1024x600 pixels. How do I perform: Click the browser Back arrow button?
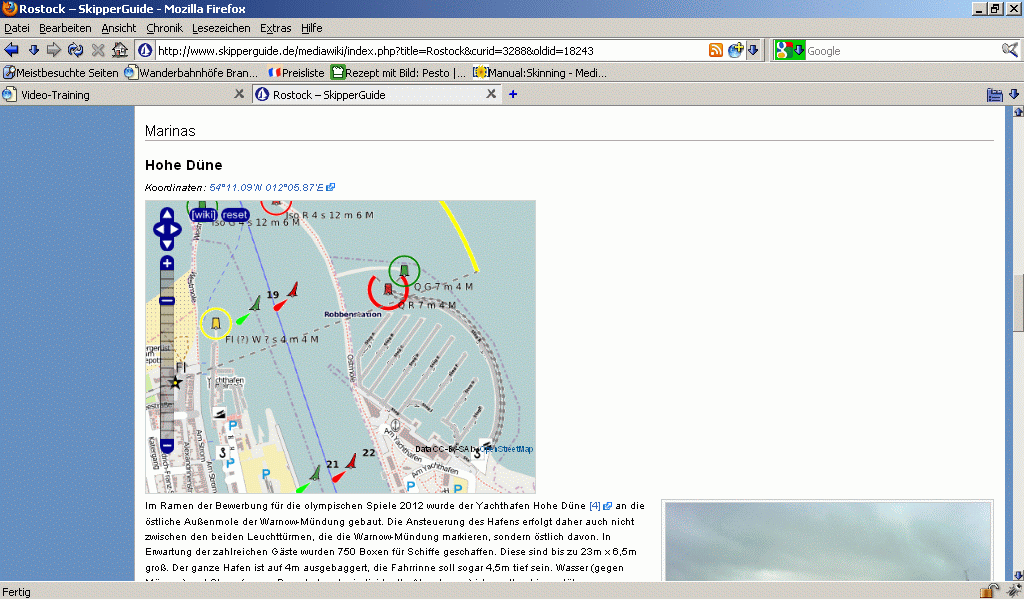pyautogui.click(x=12, y=50)
